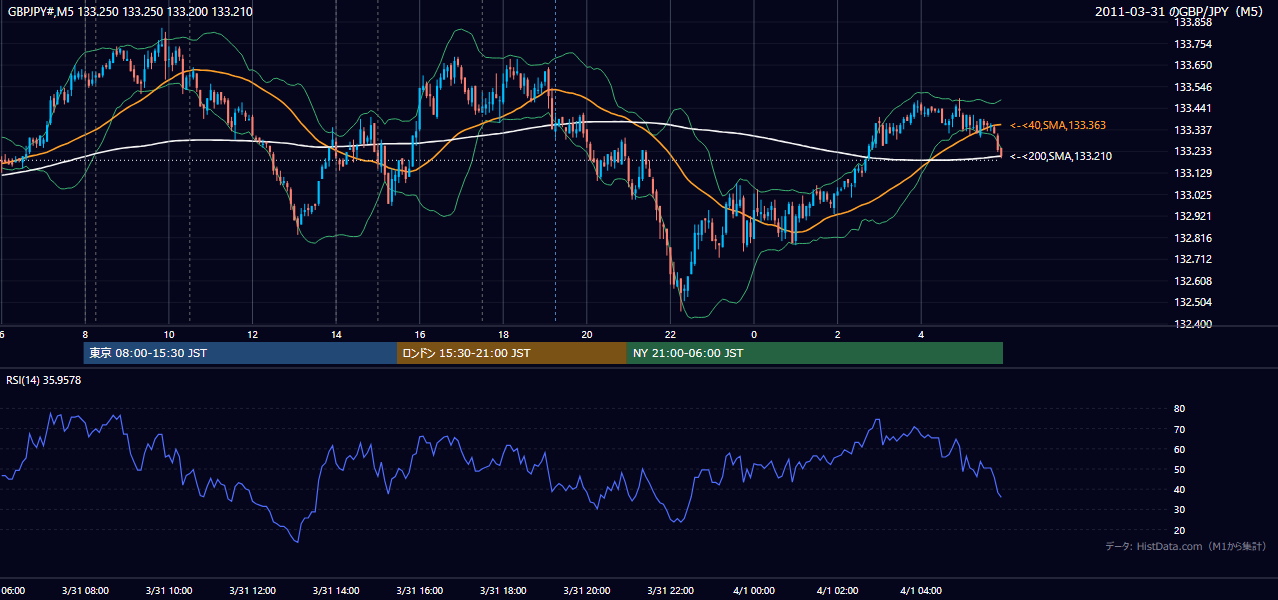1278x600 pixels.
Task: Click the 3/31 22:00 time label
Action: (671, 590)
